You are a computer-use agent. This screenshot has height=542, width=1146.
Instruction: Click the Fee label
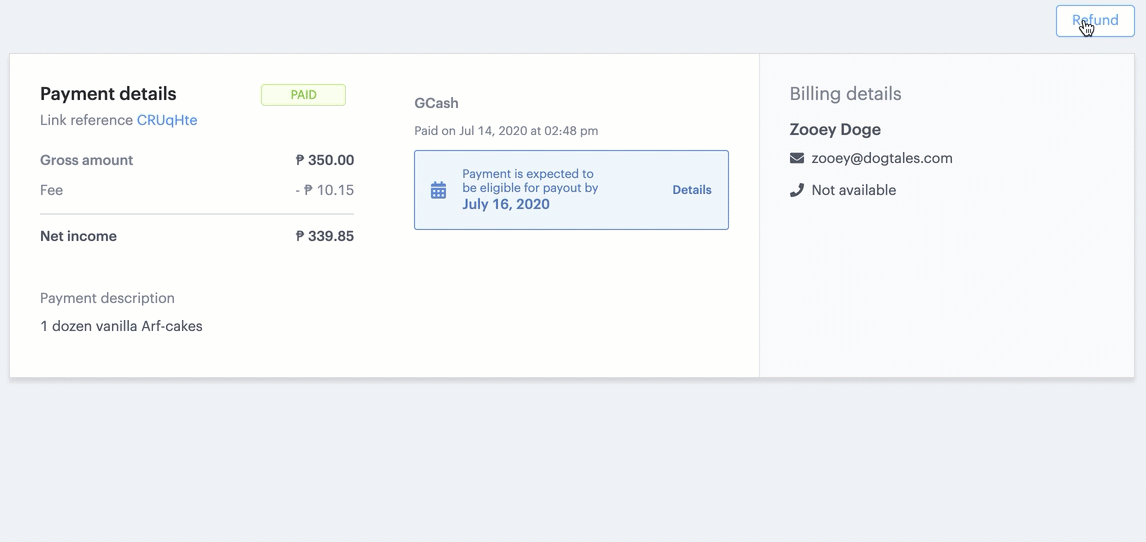point(51,191)
